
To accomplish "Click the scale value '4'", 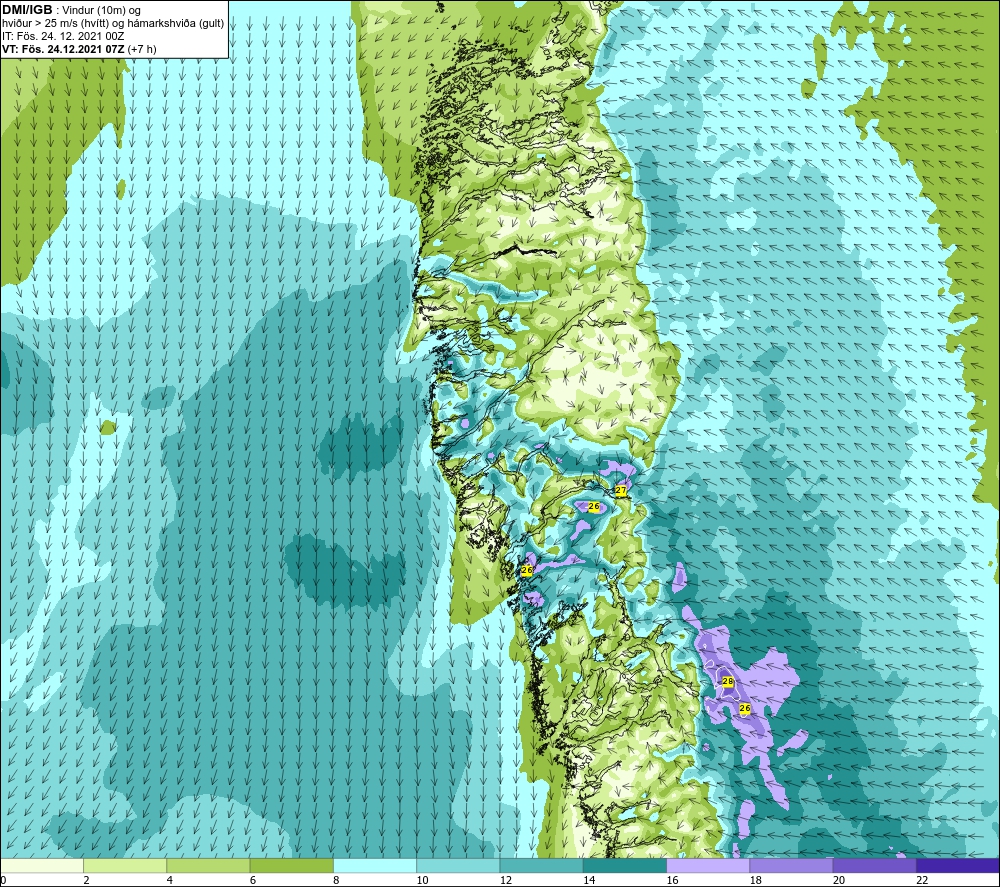I will pyautogui.click(x=170, y=880).
